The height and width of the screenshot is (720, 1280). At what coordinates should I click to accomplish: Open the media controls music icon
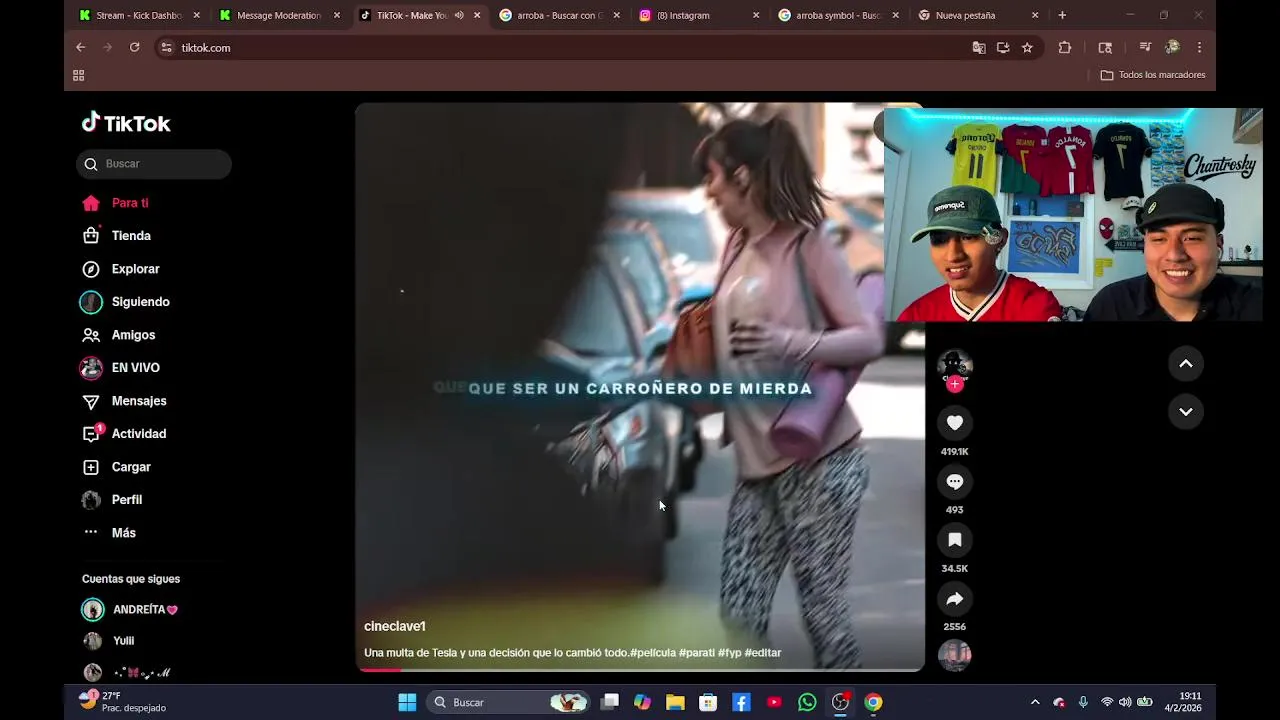pyautogui.click(x=1145, y=47)
